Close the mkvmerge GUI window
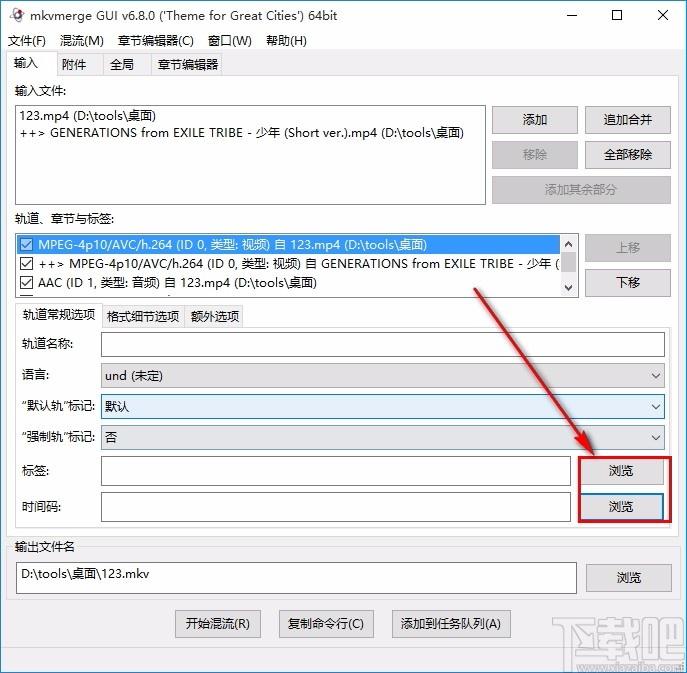Image resolution: width=687 pixels, height=673 pixels. [663, 15]
